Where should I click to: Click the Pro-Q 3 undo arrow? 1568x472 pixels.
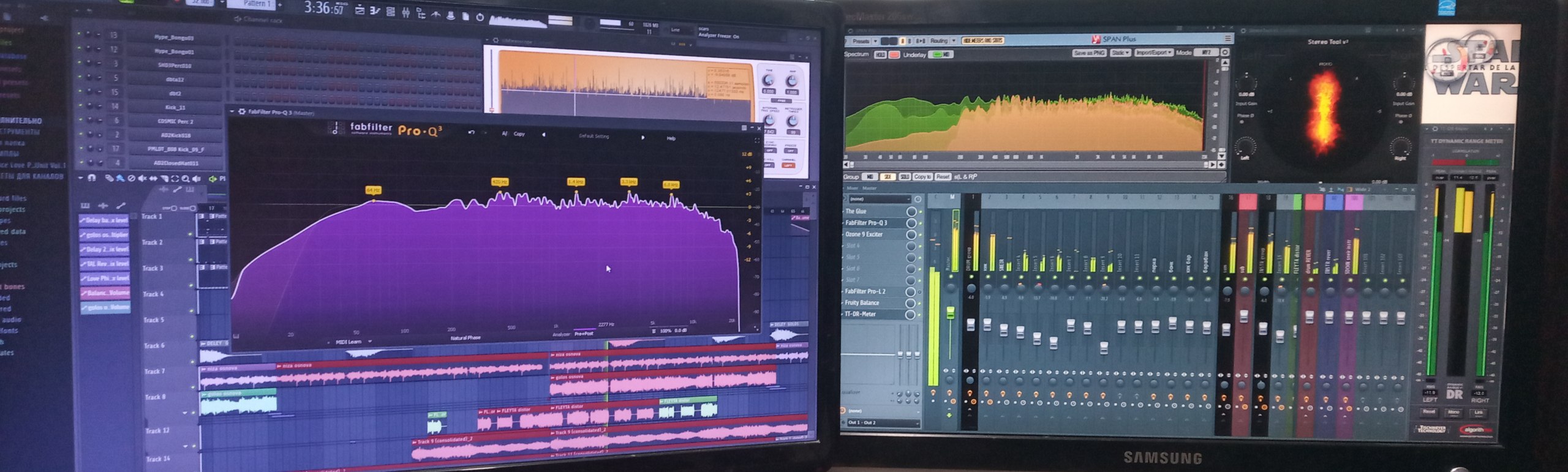click(471, 132)
